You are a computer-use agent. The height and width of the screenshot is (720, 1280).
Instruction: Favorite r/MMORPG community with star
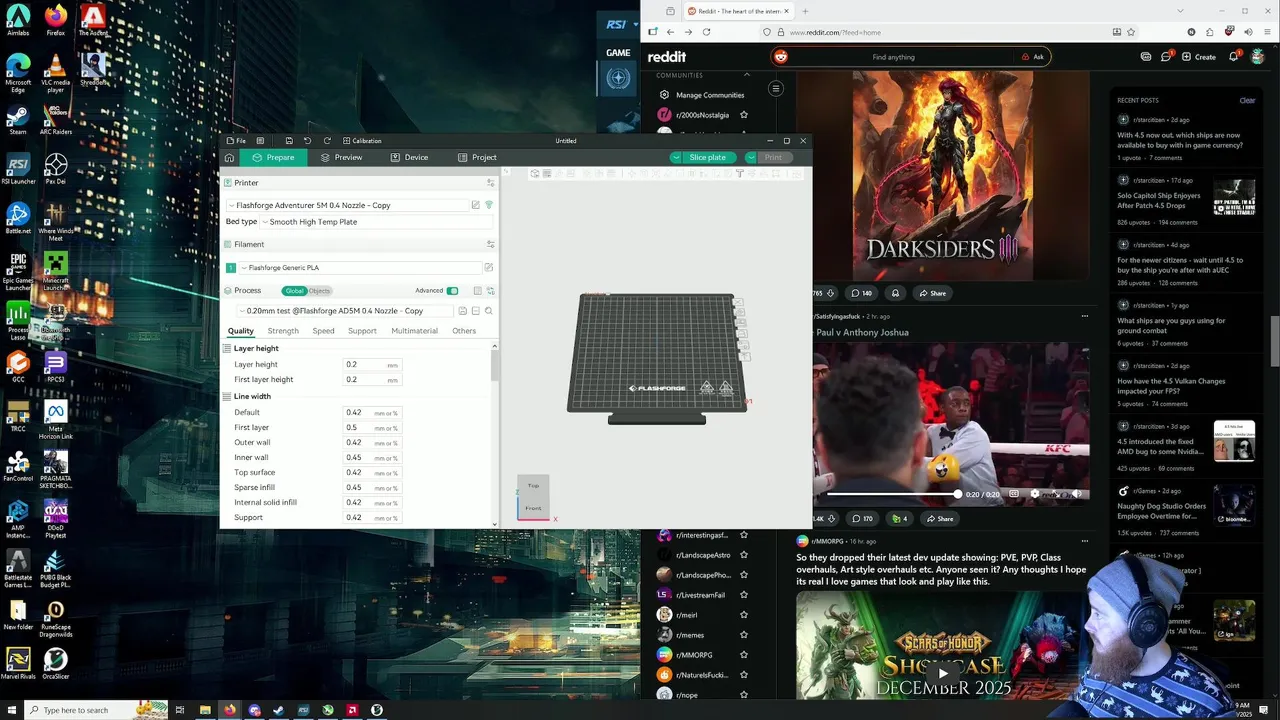pos(744,655)
